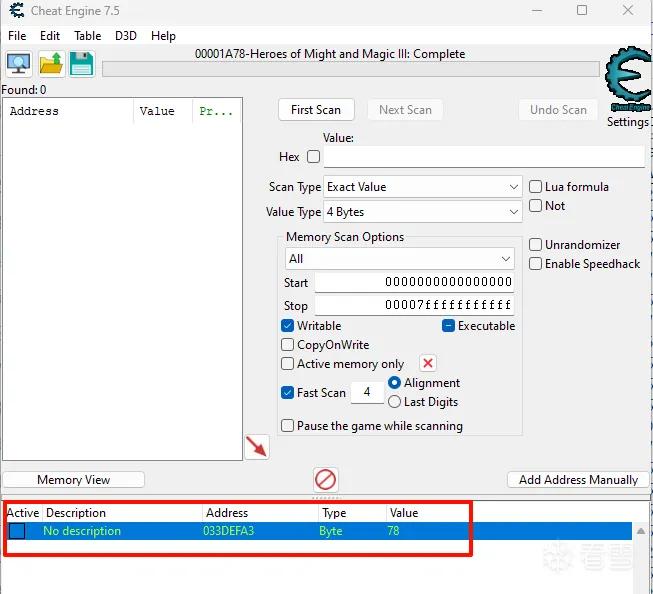Click the red circle clear list icon
Screen dimensions: 653x594
pyautogui.click(x=326, y=479)
